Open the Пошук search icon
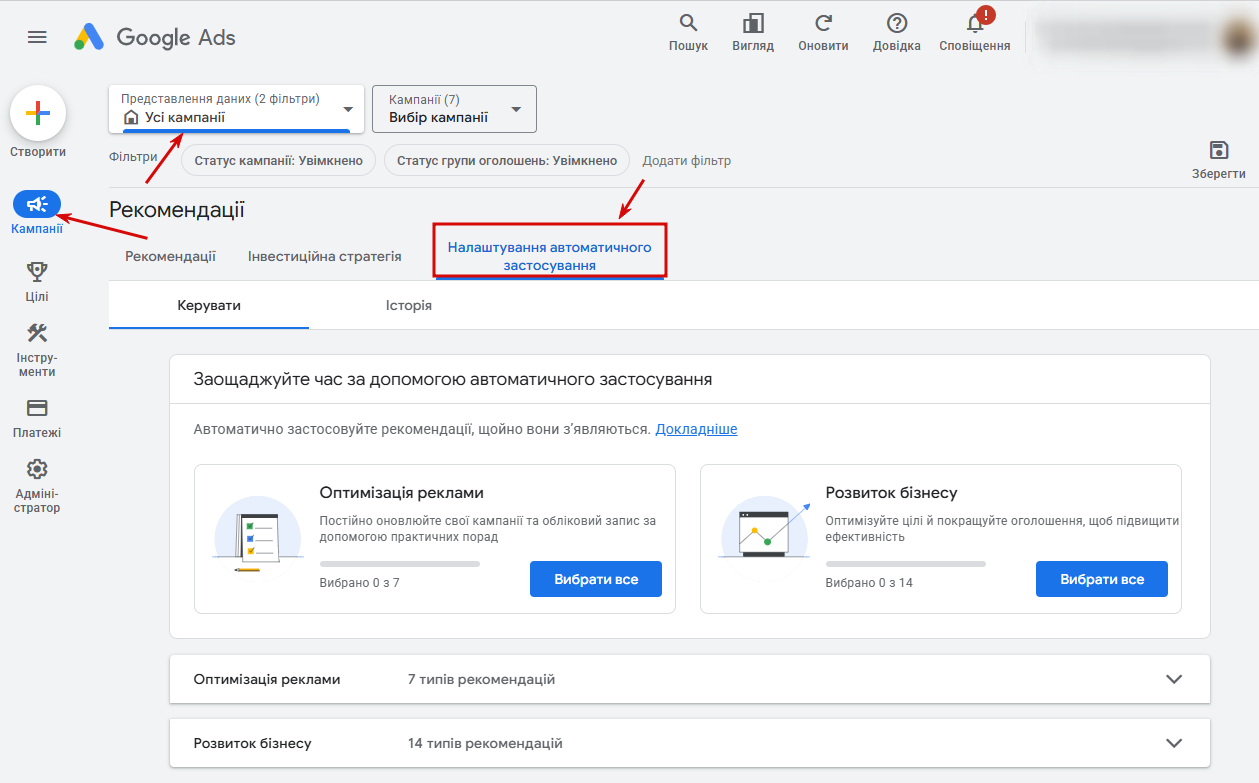Image resolution: width=1259 pixels, height=783 pixels. click(x=688, y=23)
